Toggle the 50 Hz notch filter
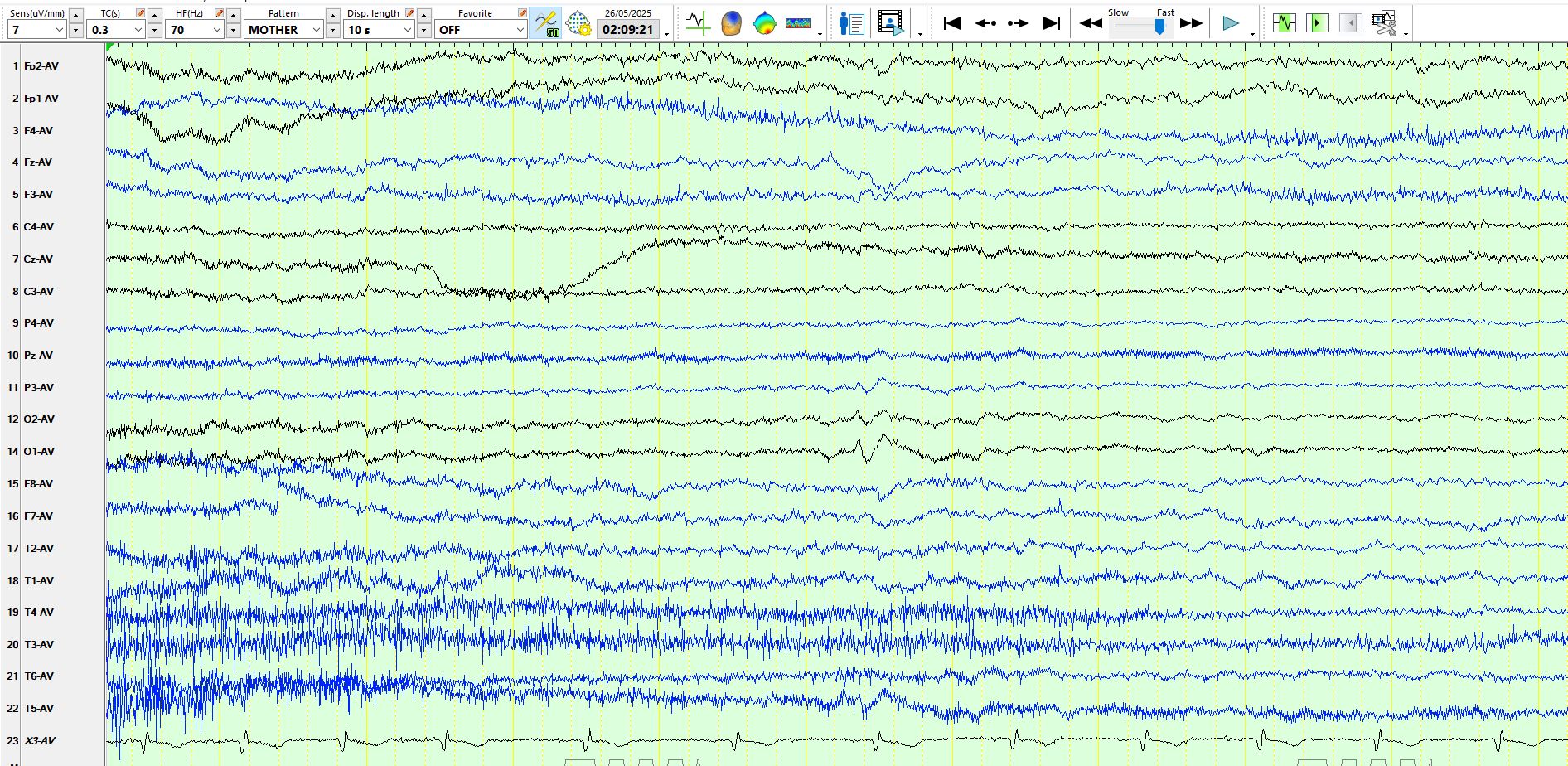Screen dimensions: 1568x766 [545, 23]
